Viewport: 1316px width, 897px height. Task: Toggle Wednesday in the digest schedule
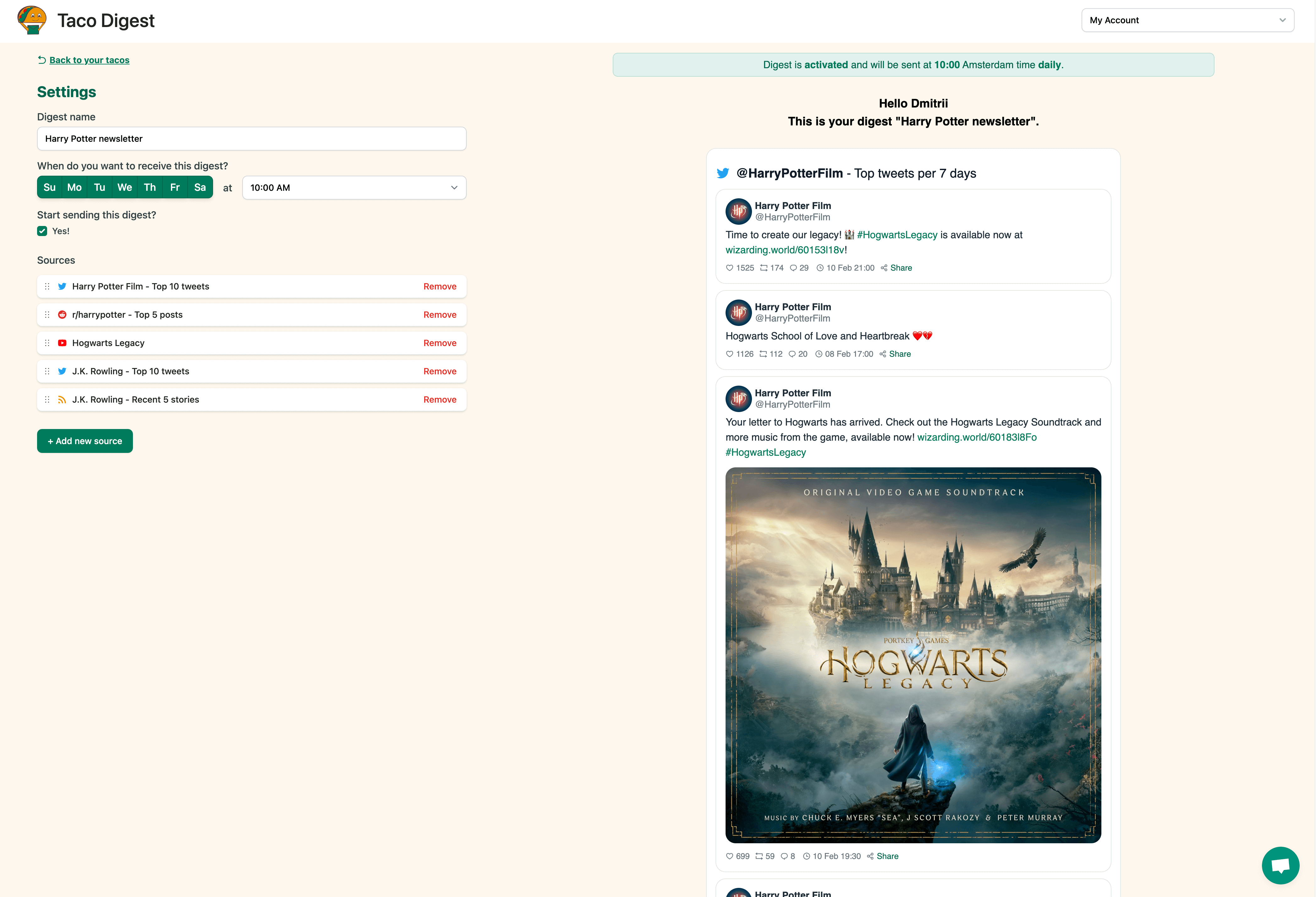(124, 187)
